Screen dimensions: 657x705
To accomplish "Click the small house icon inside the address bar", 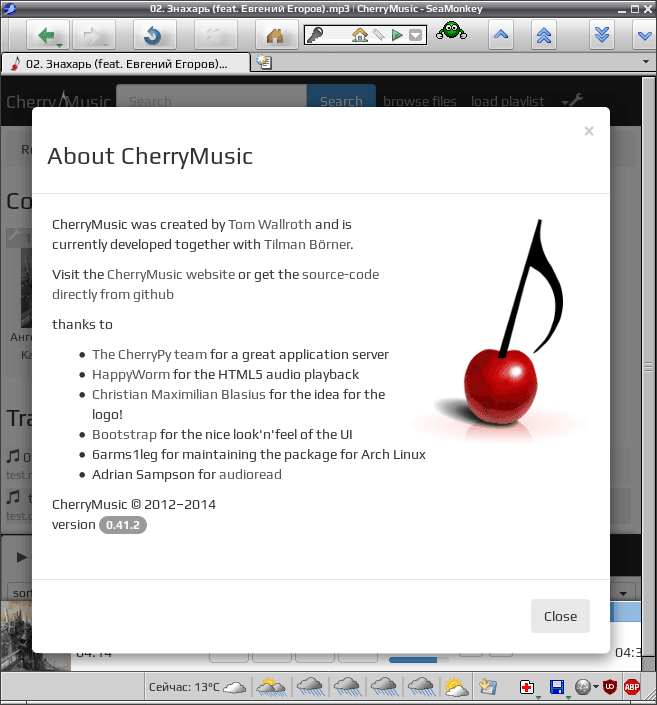I will [x=360, y=35].
